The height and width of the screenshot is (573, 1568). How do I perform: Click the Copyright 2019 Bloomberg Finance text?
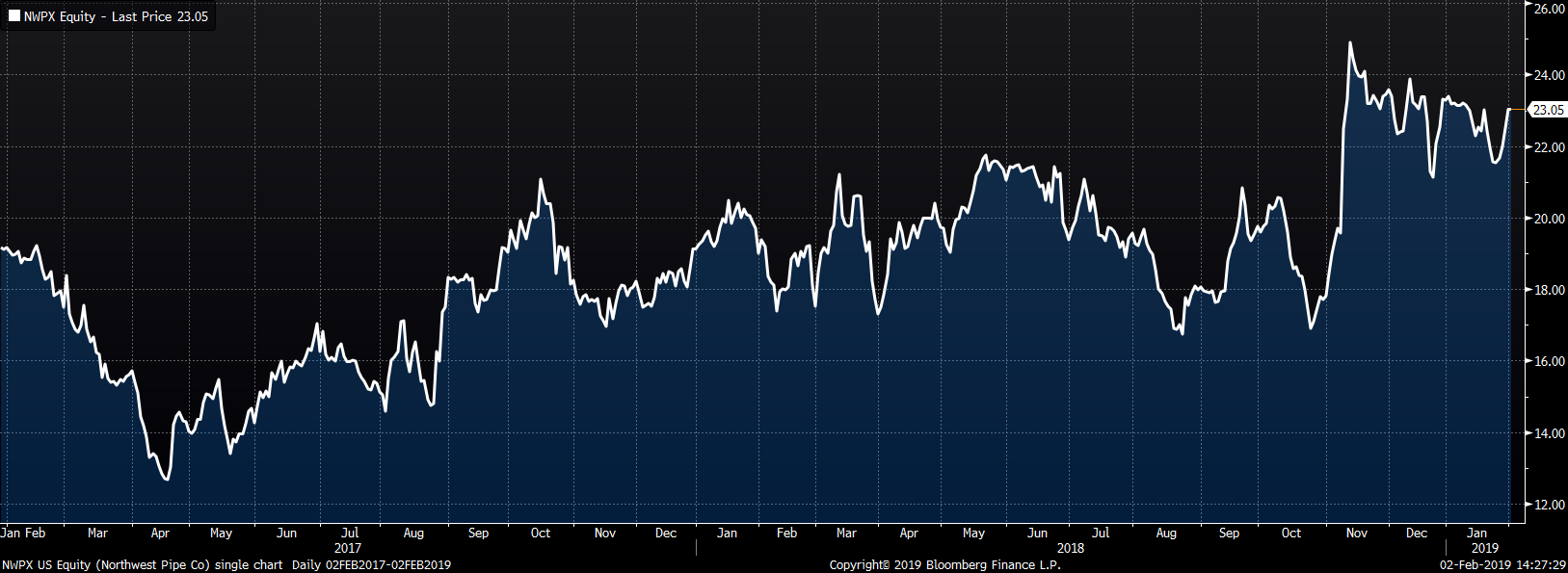(x=944, y=564)
